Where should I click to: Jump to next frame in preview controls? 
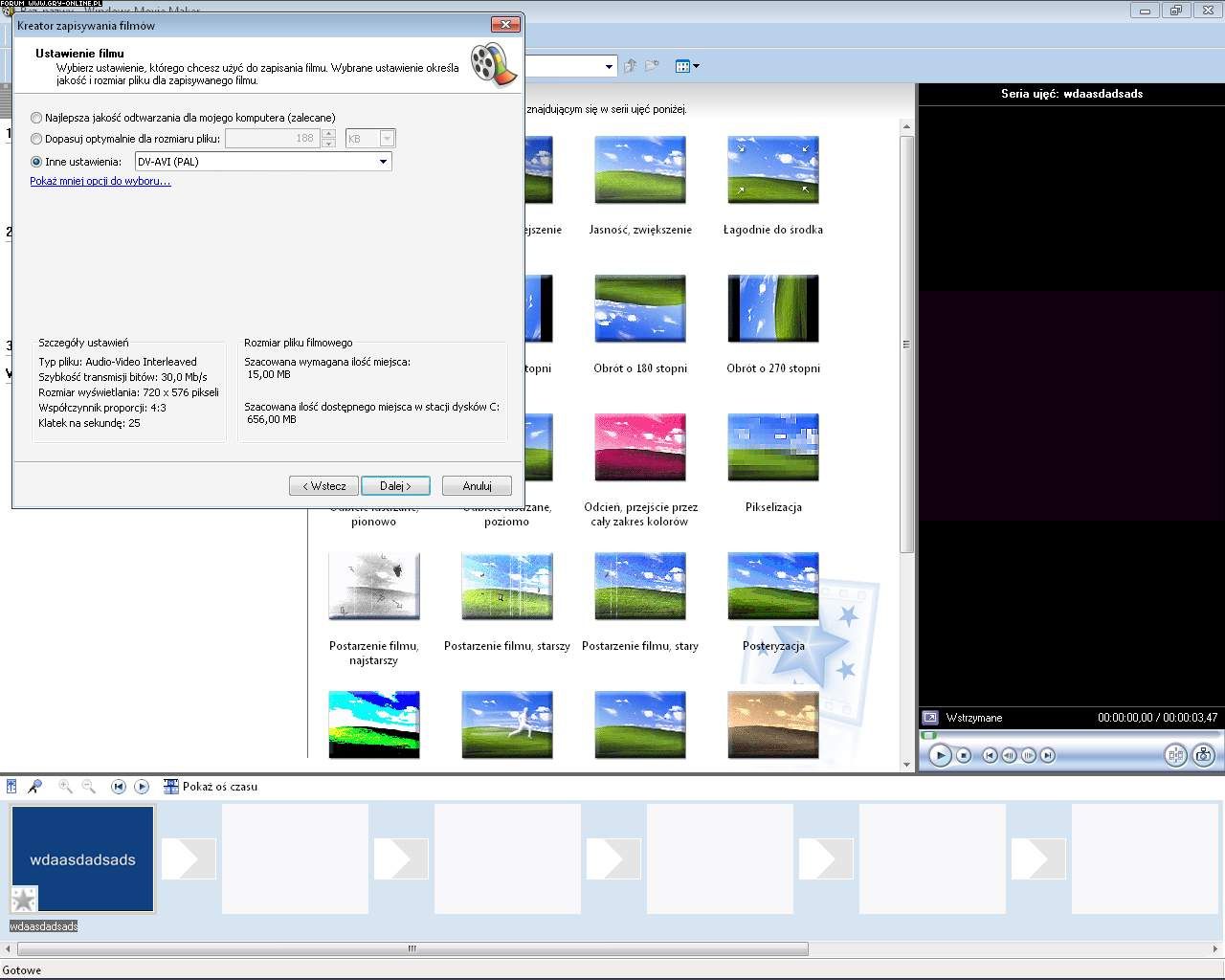tap(1029, 755)
